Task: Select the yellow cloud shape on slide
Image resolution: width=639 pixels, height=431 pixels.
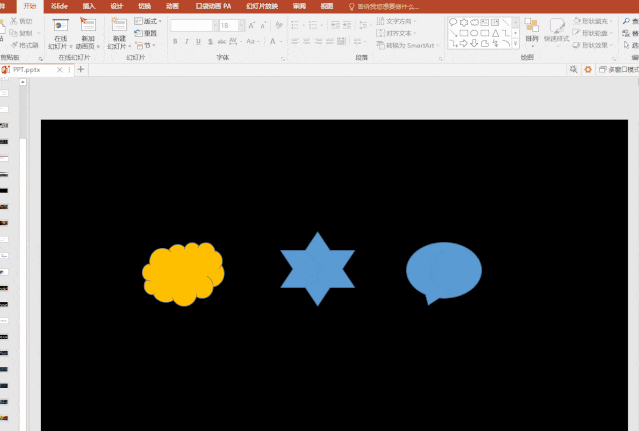Action: coord(183,274)
